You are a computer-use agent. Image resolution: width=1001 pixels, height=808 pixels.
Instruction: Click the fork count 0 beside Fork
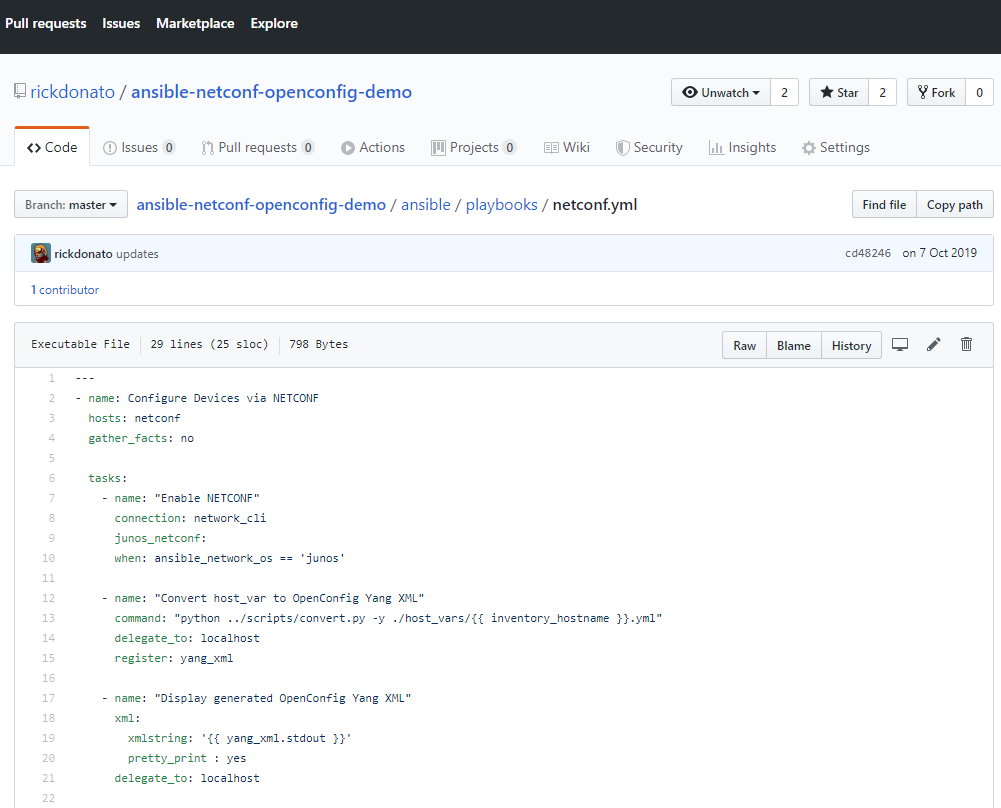(x=979, y=93)
